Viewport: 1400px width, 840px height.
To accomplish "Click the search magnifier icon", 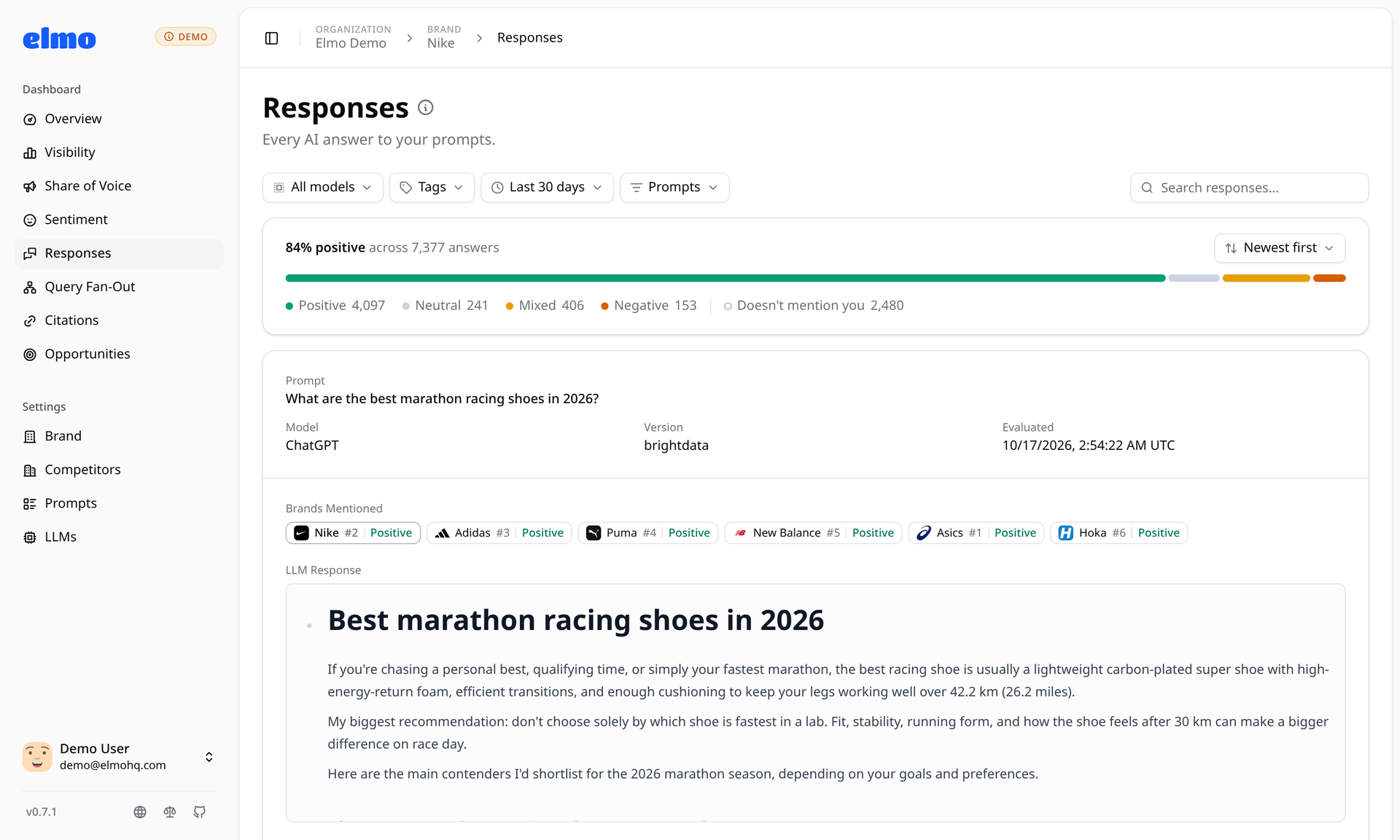I will pos(1147,188).
